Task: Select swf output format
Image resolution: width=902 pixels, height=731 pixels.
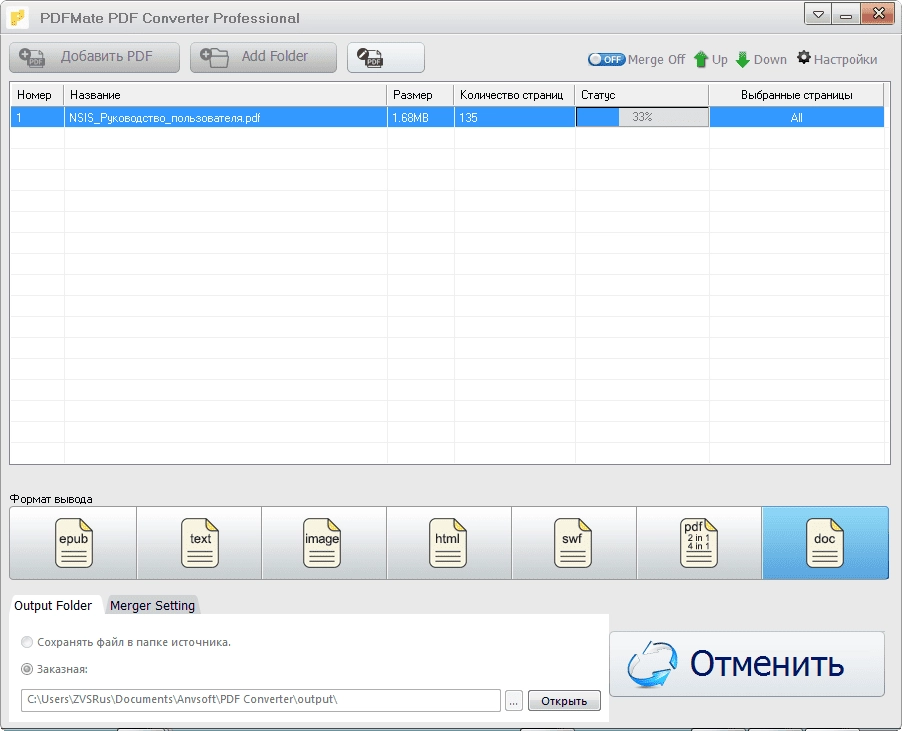Action: [572, 543]
